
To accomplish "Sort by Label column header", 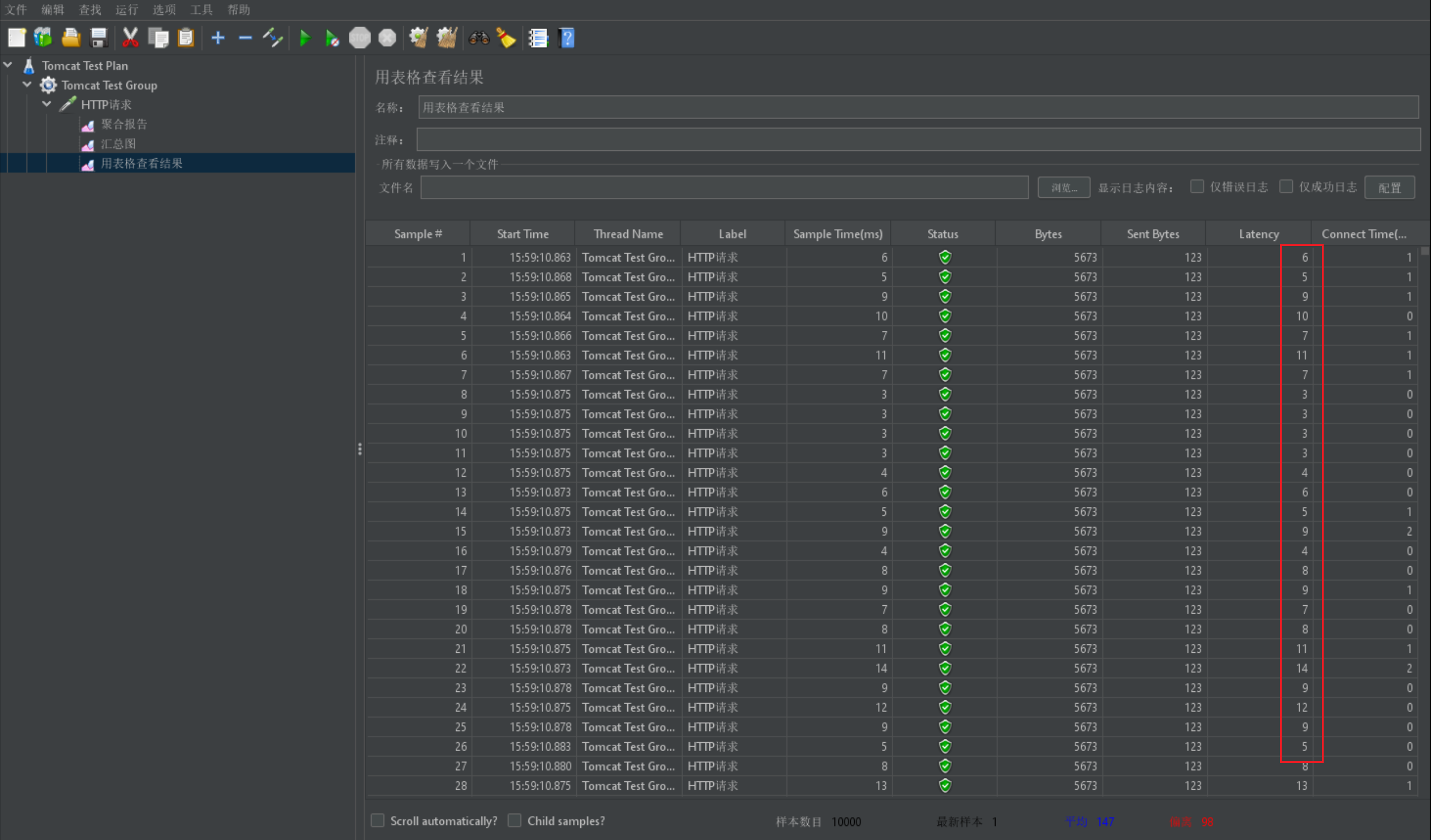I will click(x=732, y=234).
